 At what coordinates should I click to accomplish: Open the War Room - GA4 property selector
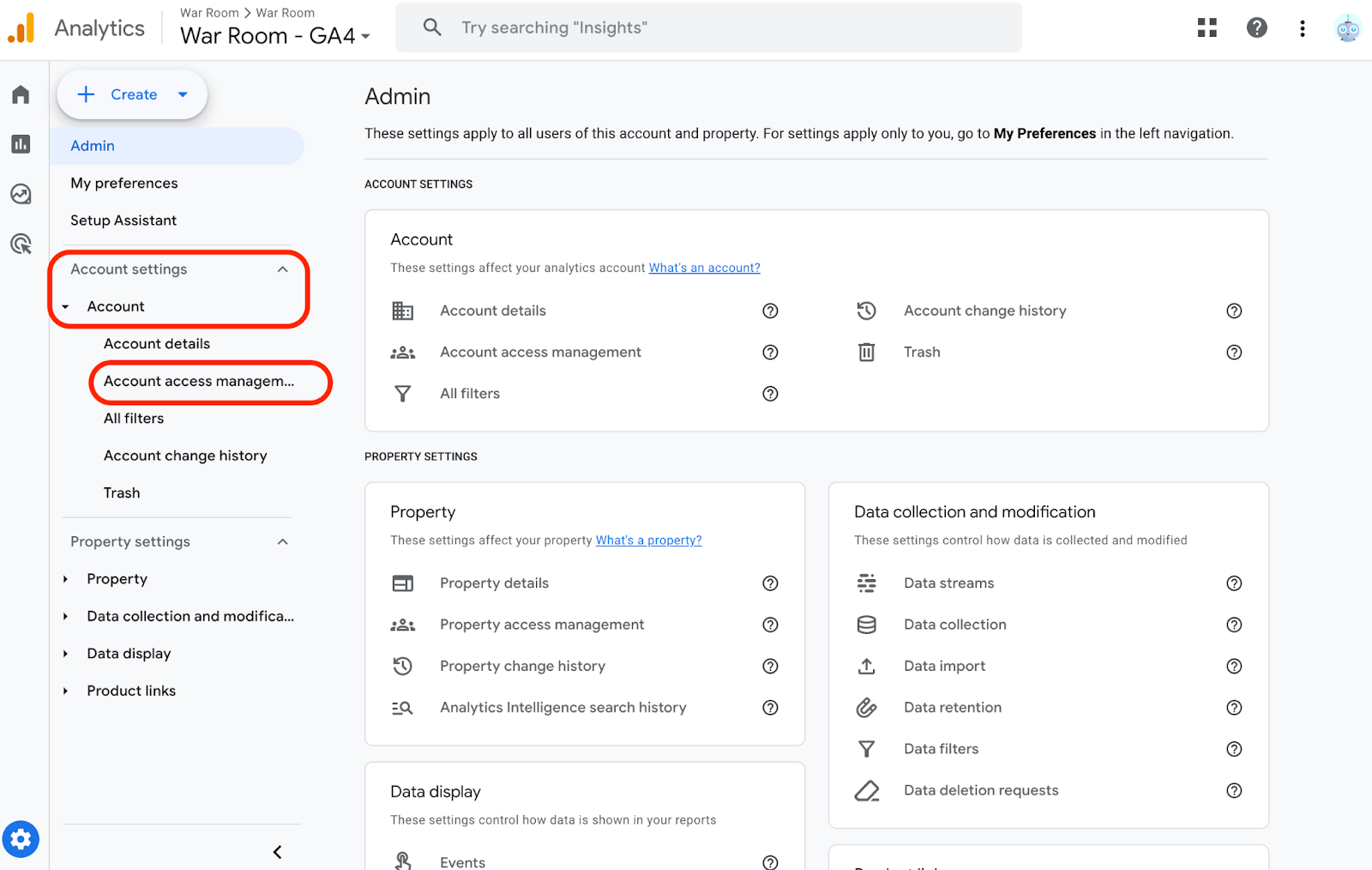[x=274, y=36]
